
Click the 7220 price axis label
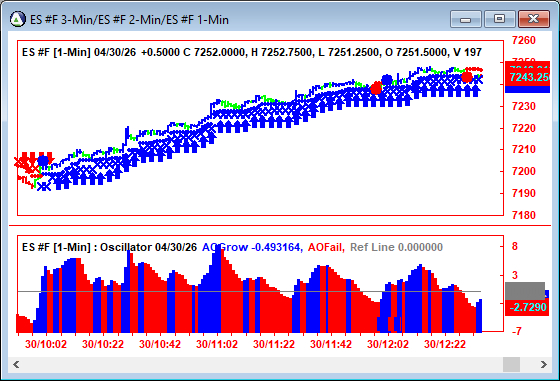[x=524, y=128]
